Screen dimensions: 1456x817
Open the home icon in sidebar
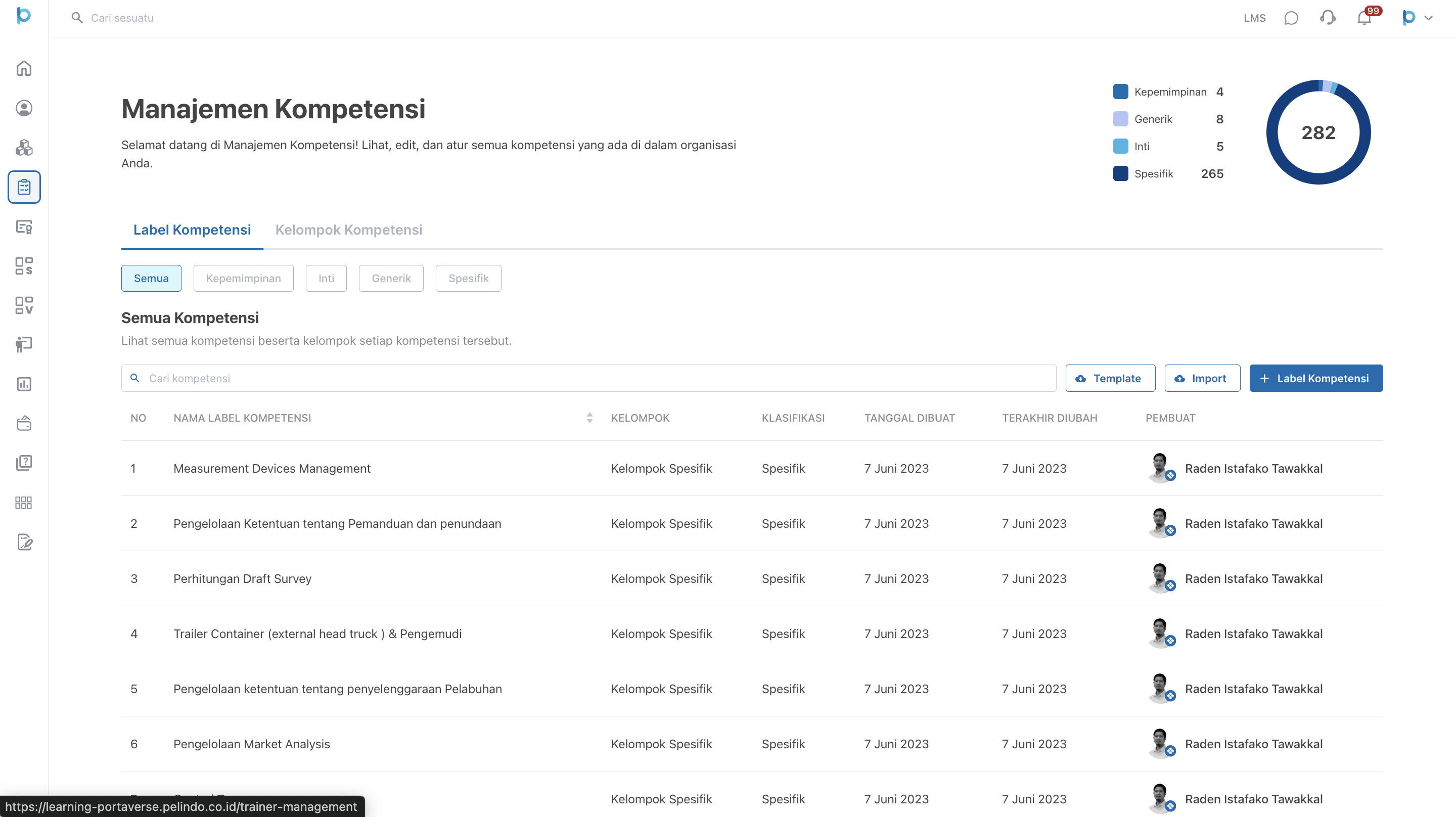[24, 68]
